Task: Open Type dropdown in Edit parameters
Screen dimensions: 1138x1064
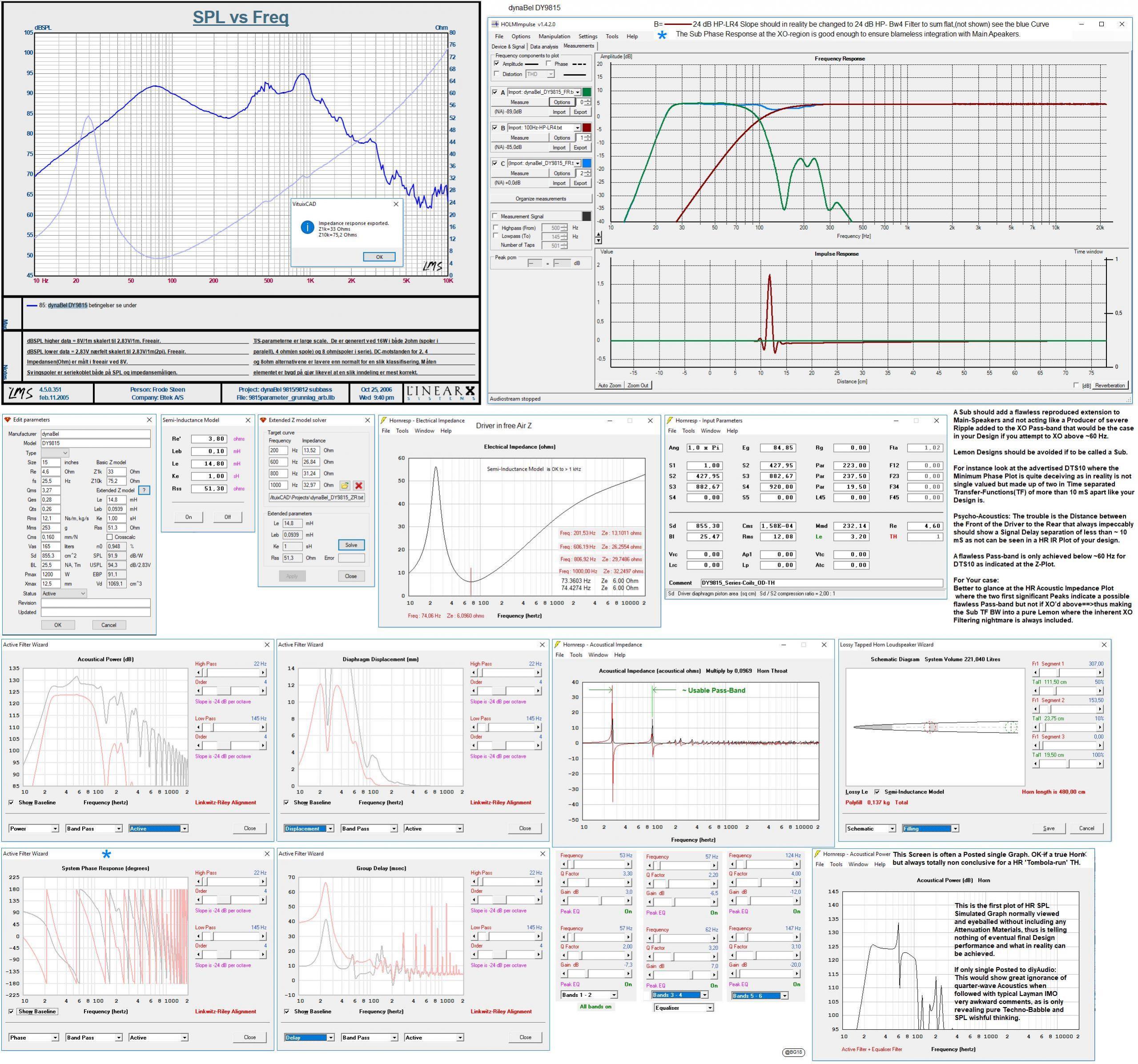Action: pyautogui.click(x=55, y=452)
